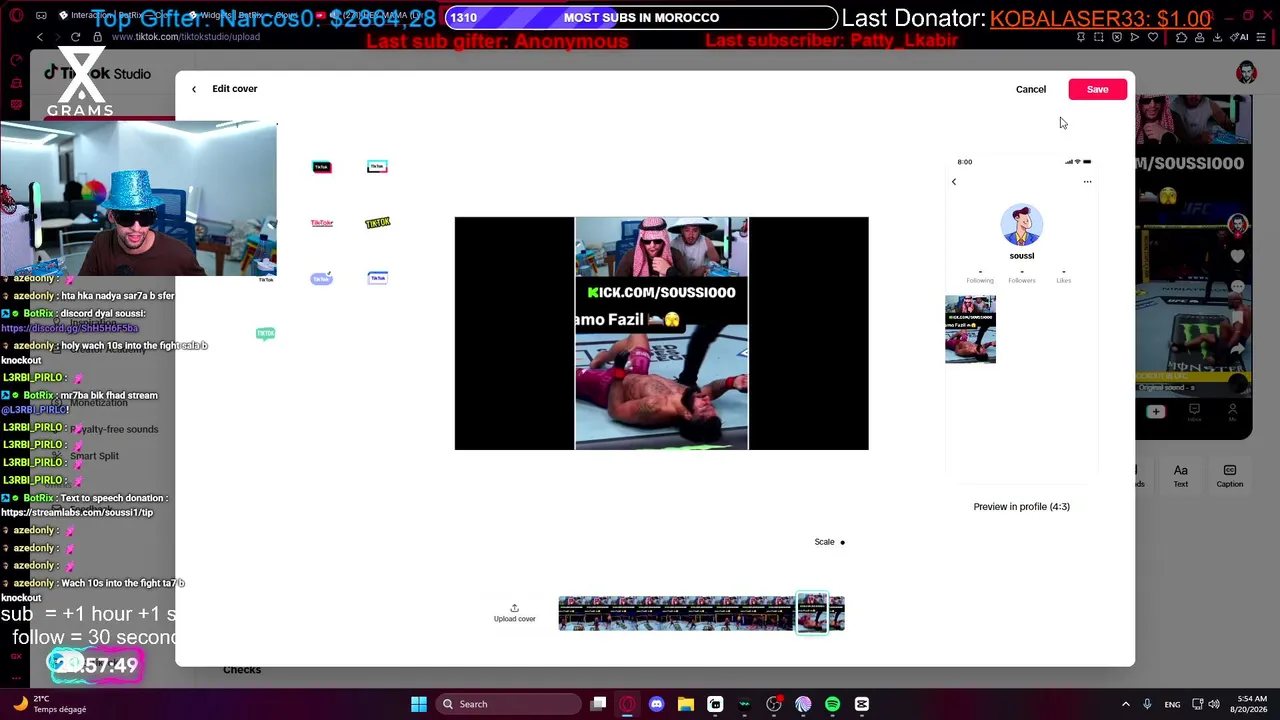Cancel the cover editing
Image resolution: width=1280 pixels, height=720 pixels.
(x=1031, y=89)
